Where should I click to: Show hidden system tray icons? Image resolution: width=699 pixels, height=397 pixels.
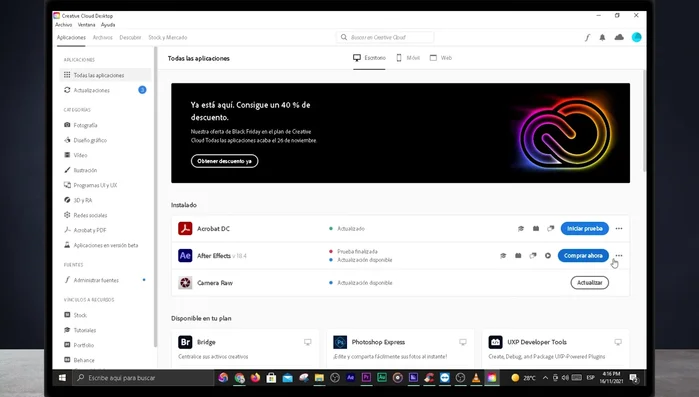[545, 378]
